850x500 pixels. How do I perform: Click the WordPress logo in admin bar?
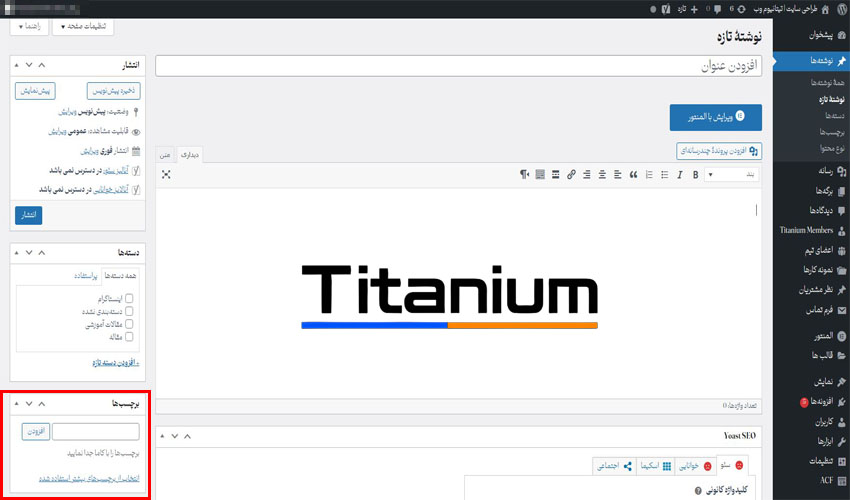pyautogui.click(x=841, y=9)
